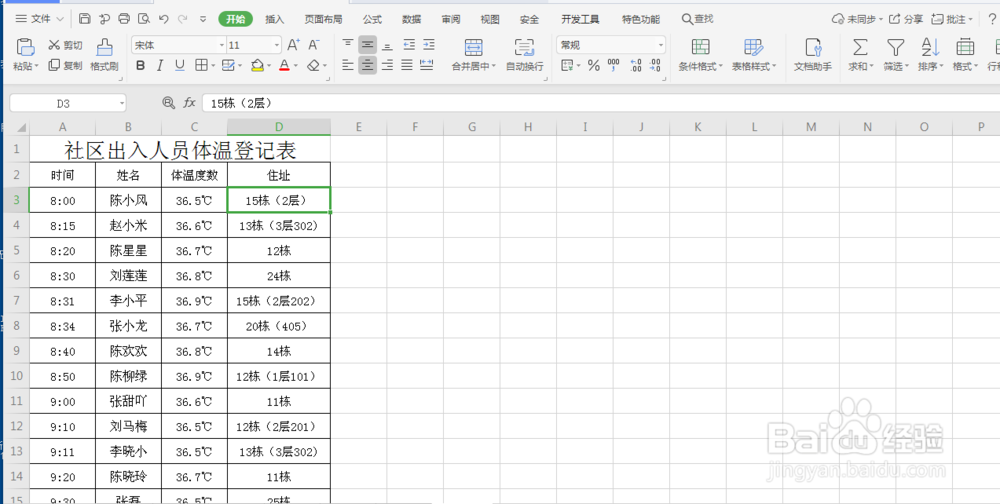This screenshot has height=504, width=1000.
Task: Click the 排序 sort icon
Action: click(x=930, y=47)
